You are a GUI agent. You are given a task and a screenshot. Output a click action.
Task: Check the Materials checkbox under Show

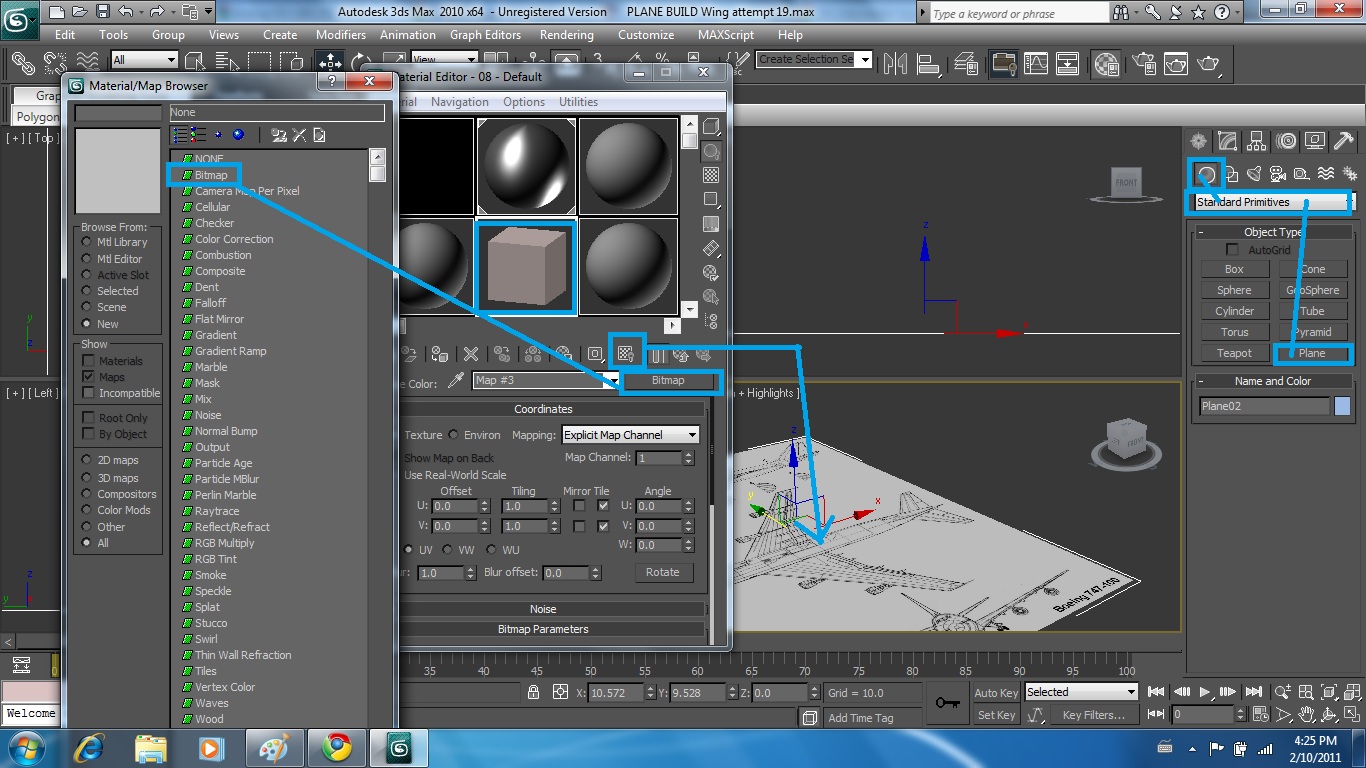coord(89,361)
